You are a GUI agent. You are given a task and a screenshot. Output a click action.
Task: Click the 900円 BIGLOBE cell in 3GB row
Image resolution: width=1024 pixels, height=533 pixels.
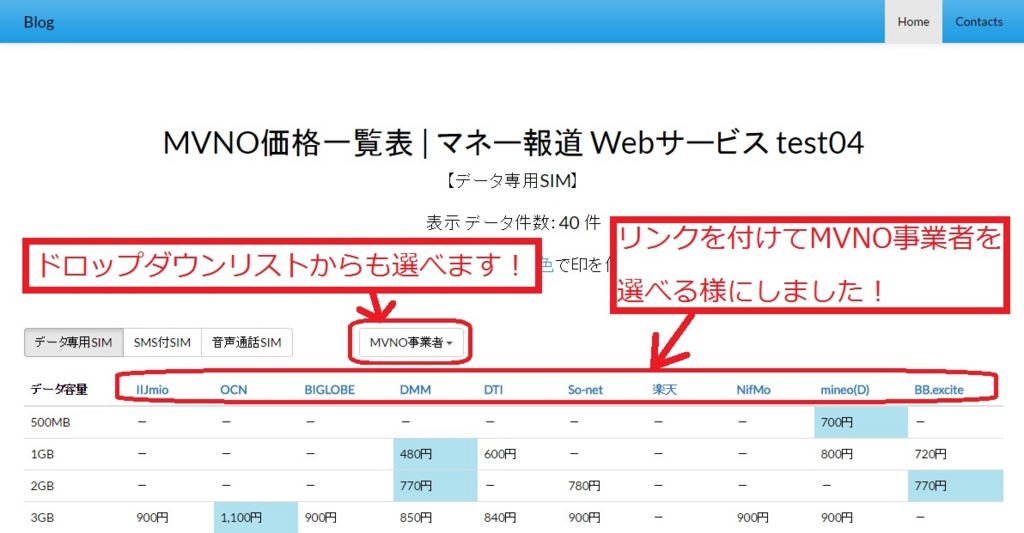[x=321, y=517]
